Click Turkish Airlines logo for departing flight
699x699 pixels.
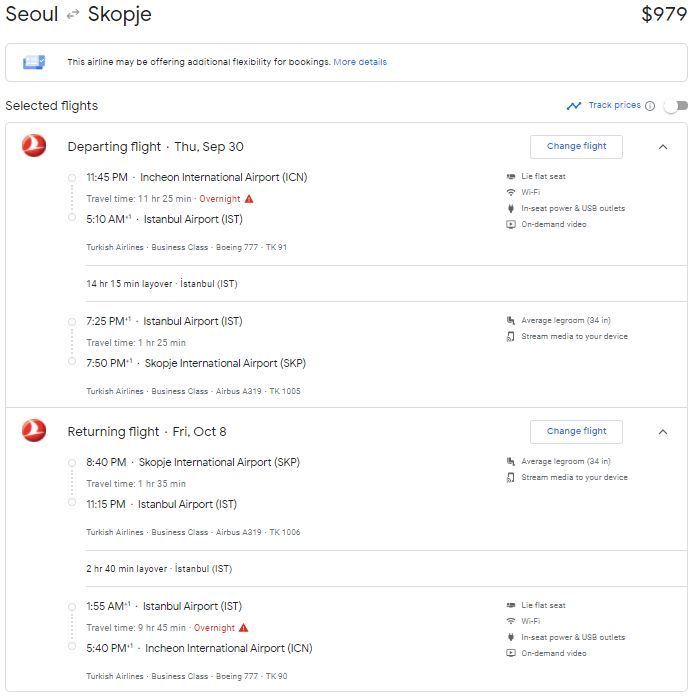tap(34, 146)
